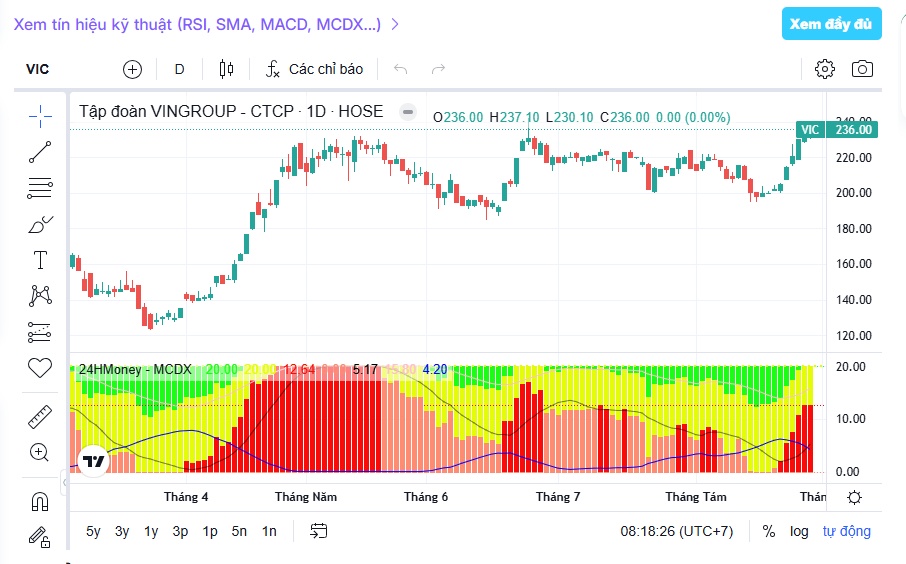
Task: Click the Xem đầy đủ button
Action: click(x=831, y=24)
